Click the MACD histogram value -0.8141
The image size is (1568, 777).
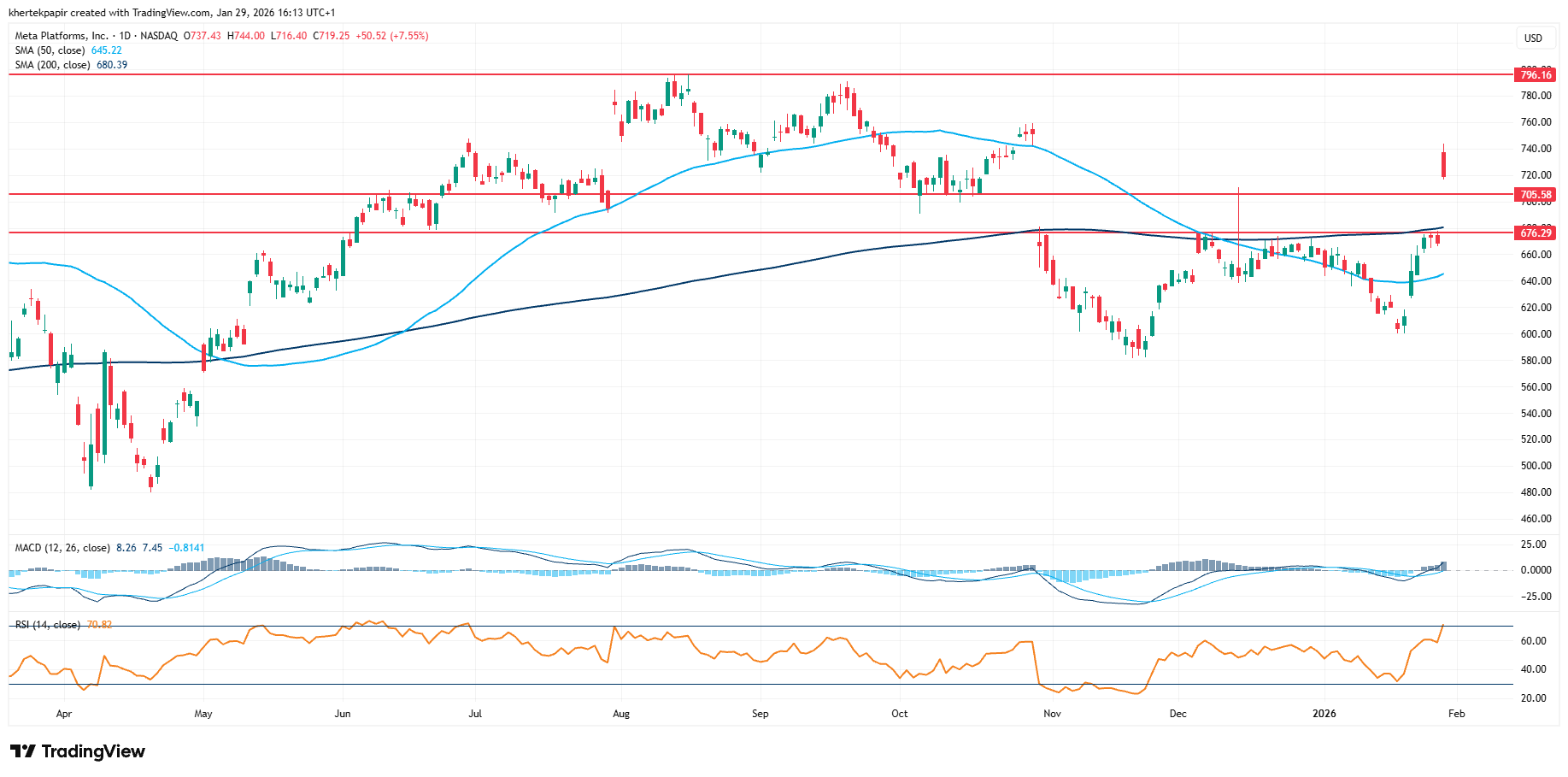pyautogui.click(x=186, y=548)
